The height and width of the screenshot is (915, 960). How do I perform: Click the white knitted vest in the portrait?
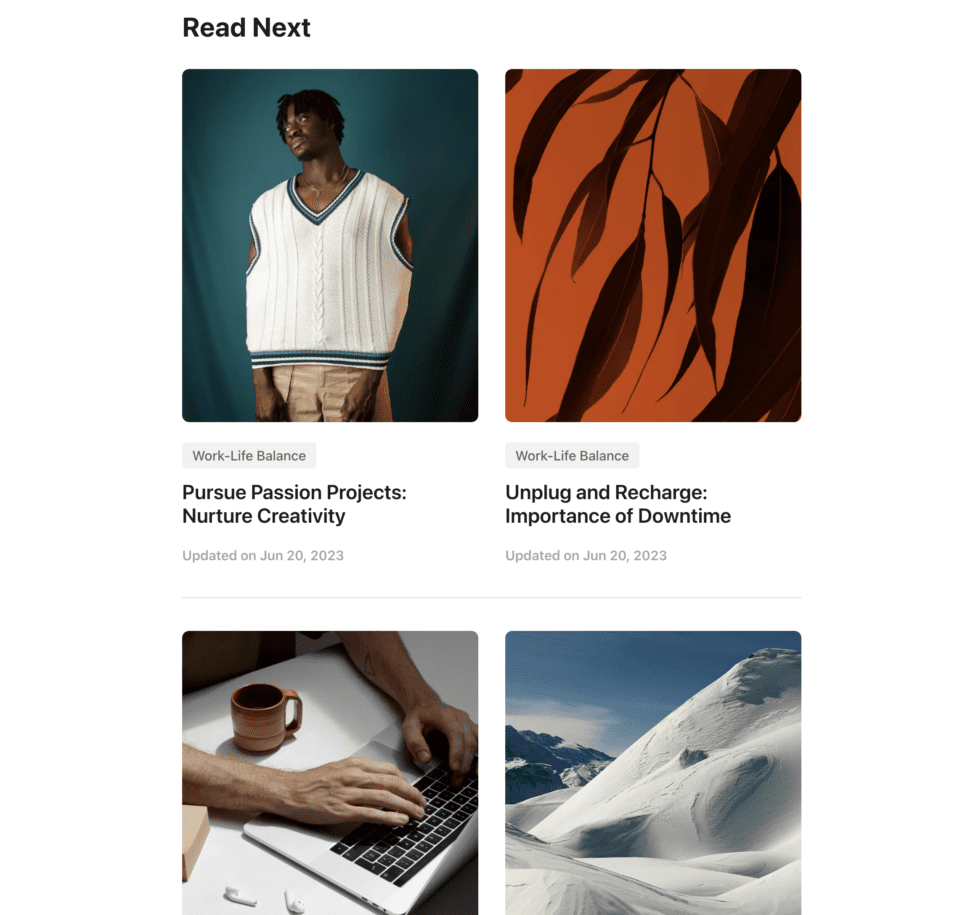click(x=328, y=269)
